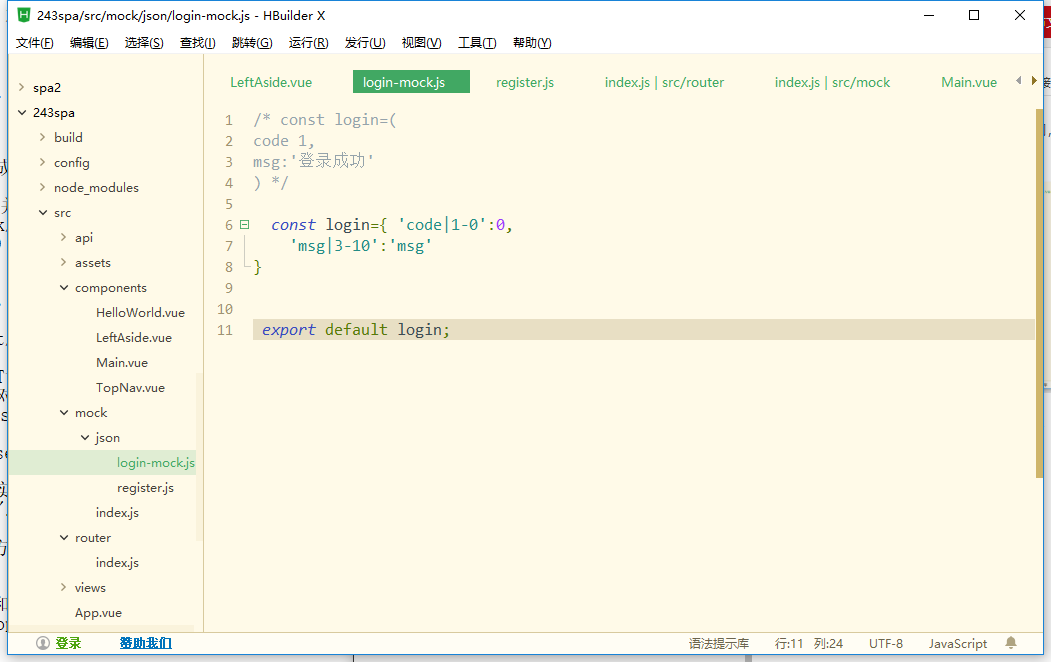Open the 选择(S) menu
Viewport: 1051px width, 662px height.
coord(144,43)
